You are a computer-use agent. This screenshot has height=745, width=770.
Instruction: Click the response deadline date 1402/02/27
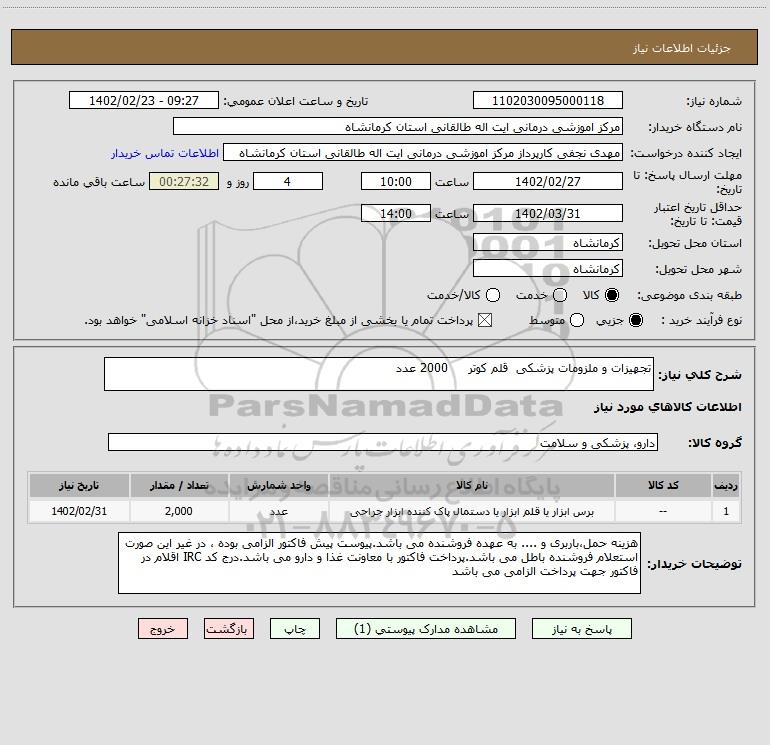[x=548, y=181]
